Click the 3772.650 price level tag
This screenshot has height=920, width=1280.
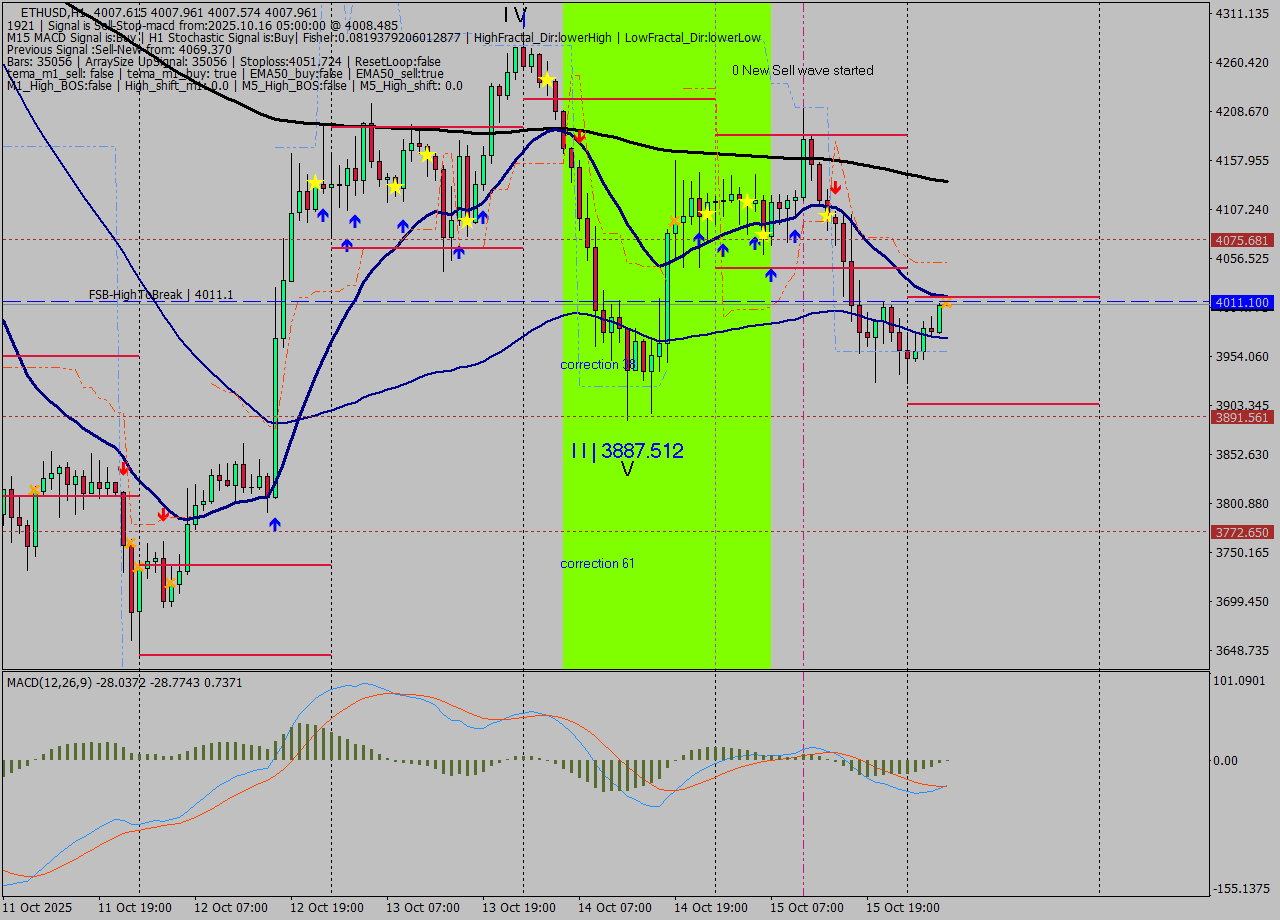1240,533
